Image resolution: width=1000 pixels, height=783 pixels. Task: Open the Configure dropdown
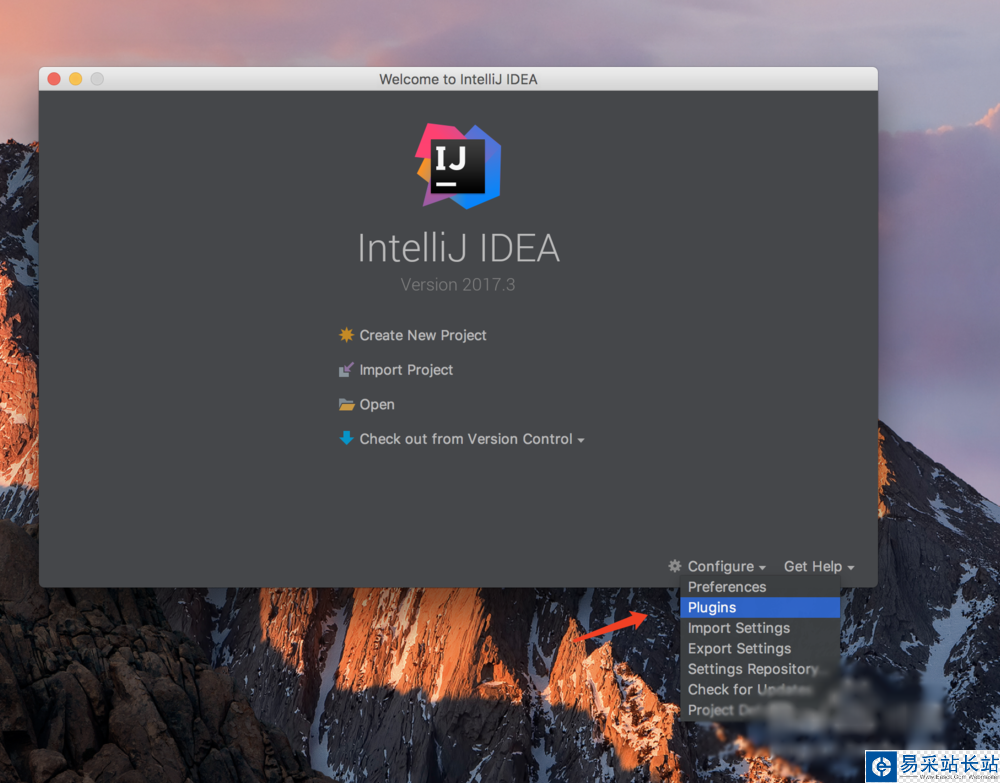726,566
